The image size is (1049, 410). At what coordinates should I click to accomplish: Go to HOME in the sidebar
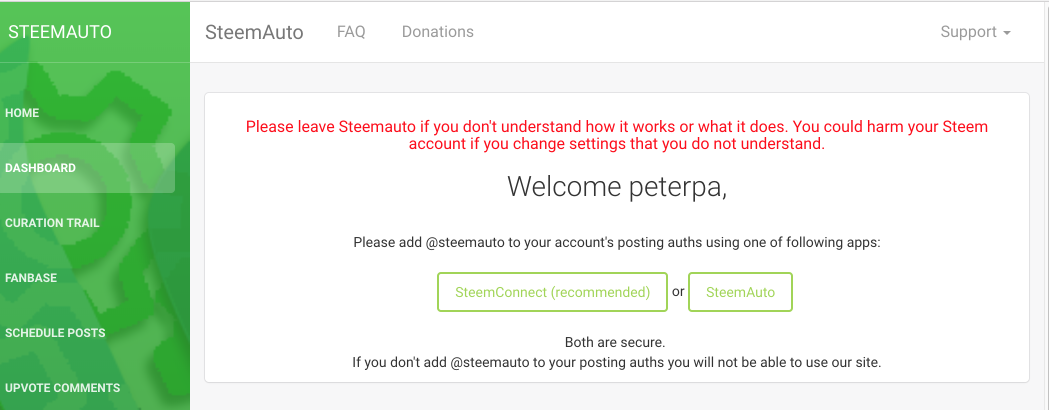click(22, 113)
